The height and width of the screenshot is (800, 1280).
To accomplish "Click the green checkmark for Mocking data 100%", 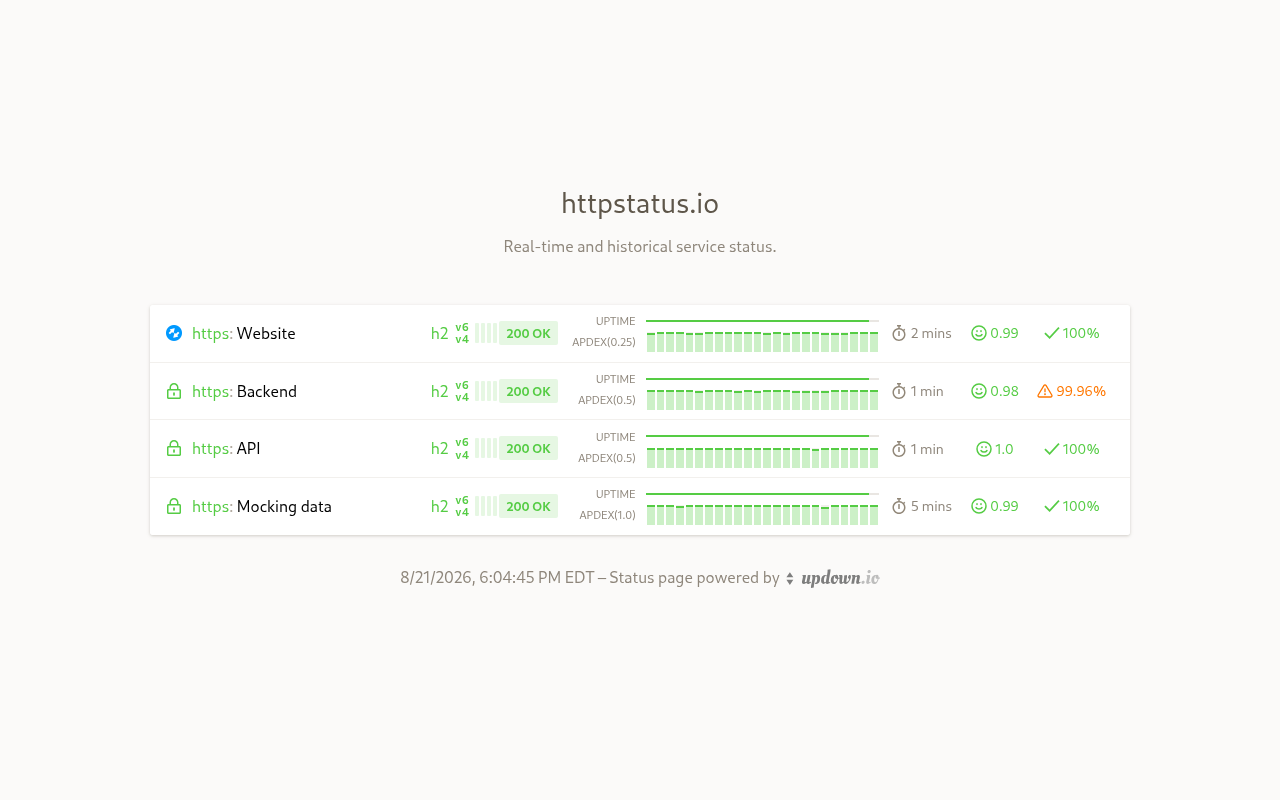I will click(1052, 506).
